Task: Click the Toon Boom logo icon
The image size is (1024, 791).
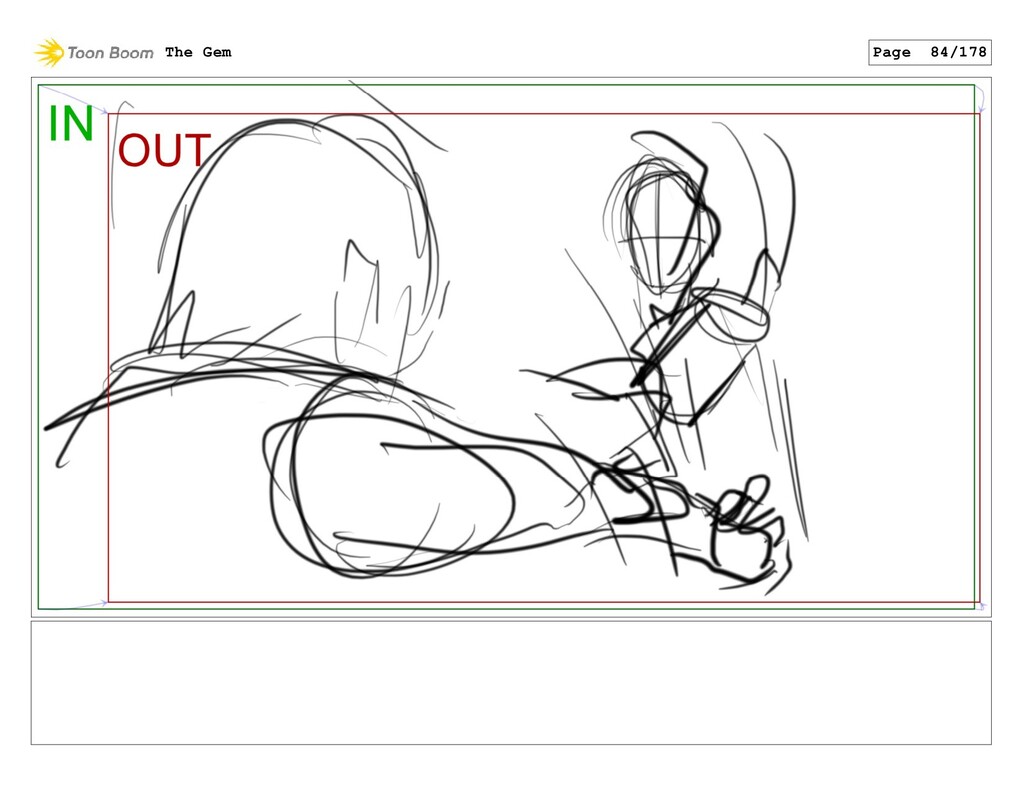Action: (x=50, y=52)
